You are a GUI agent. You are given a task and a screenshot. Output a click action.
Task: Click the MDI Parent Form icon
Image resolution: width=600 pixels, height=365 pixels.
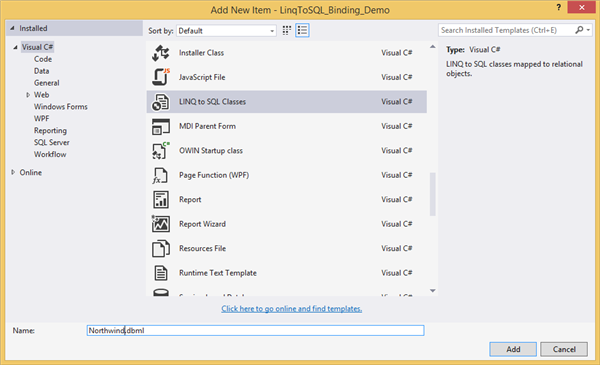coord(161,126)
